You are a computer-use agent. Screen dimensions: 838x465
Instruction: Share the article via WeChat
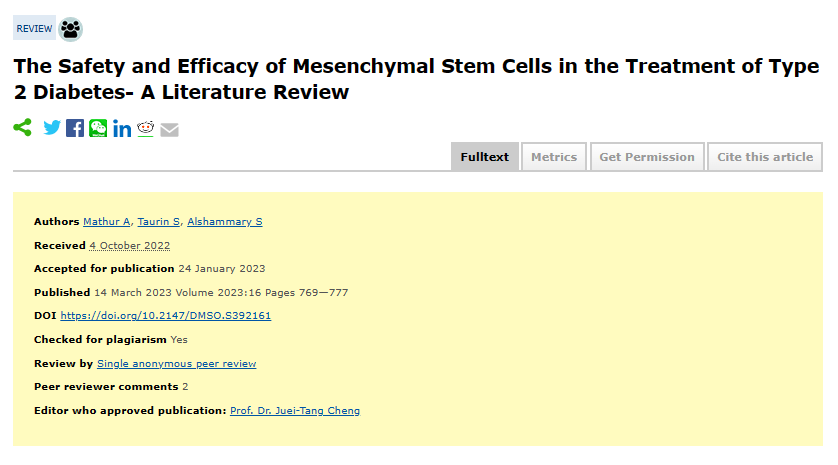98,128
